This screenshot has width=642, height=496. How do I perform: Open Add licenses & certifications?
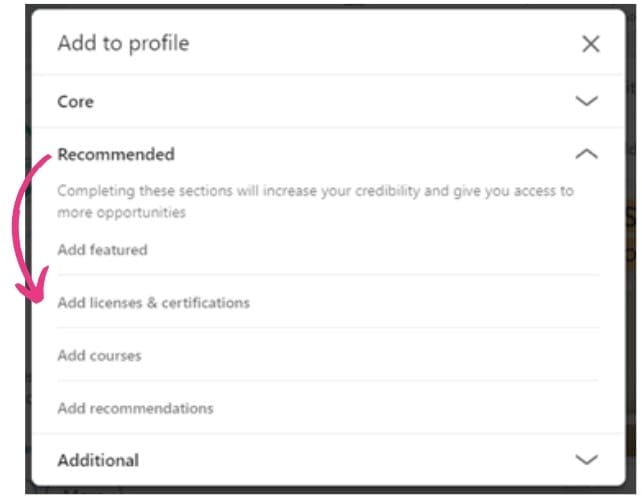[x=153, y=302]
